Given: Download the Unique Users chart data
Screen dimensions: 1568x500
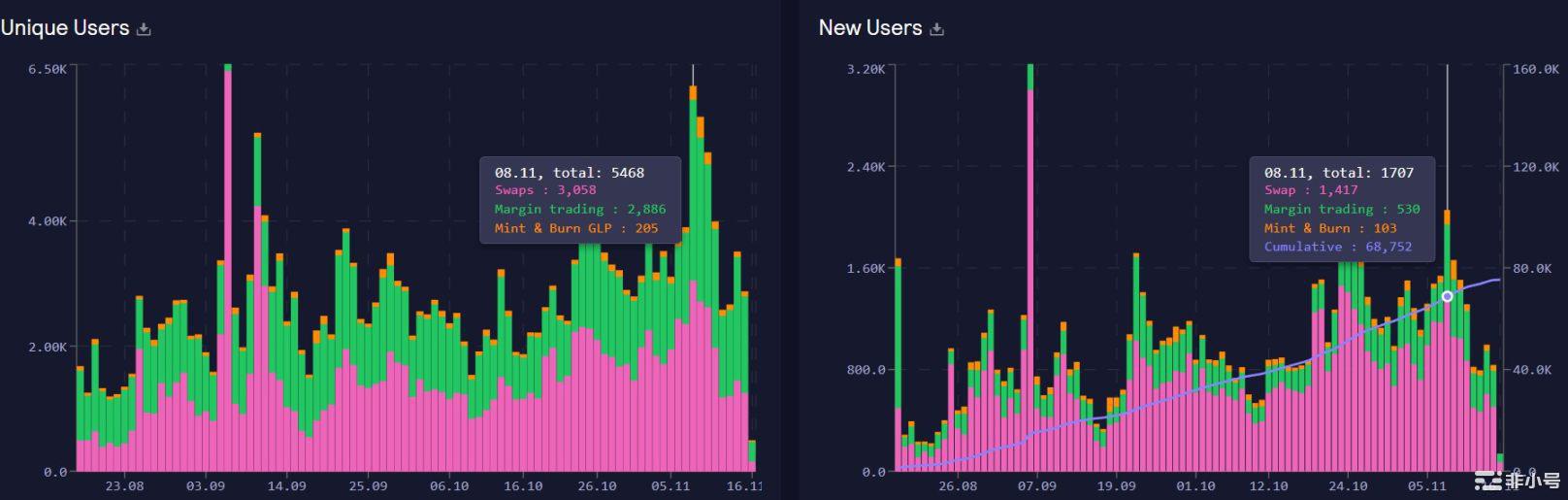Looking at the screenshot, I should [144, 29].
